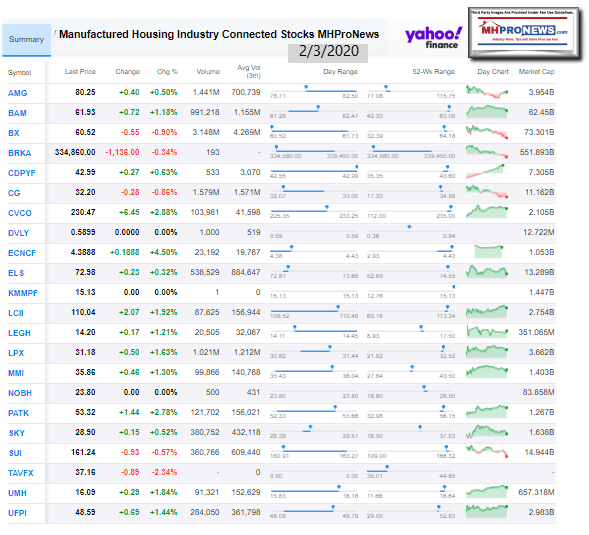Viewport: 589px width, 535px height.
Task: Open the DVLY ticker link
Action: click(x=18, y=233)
